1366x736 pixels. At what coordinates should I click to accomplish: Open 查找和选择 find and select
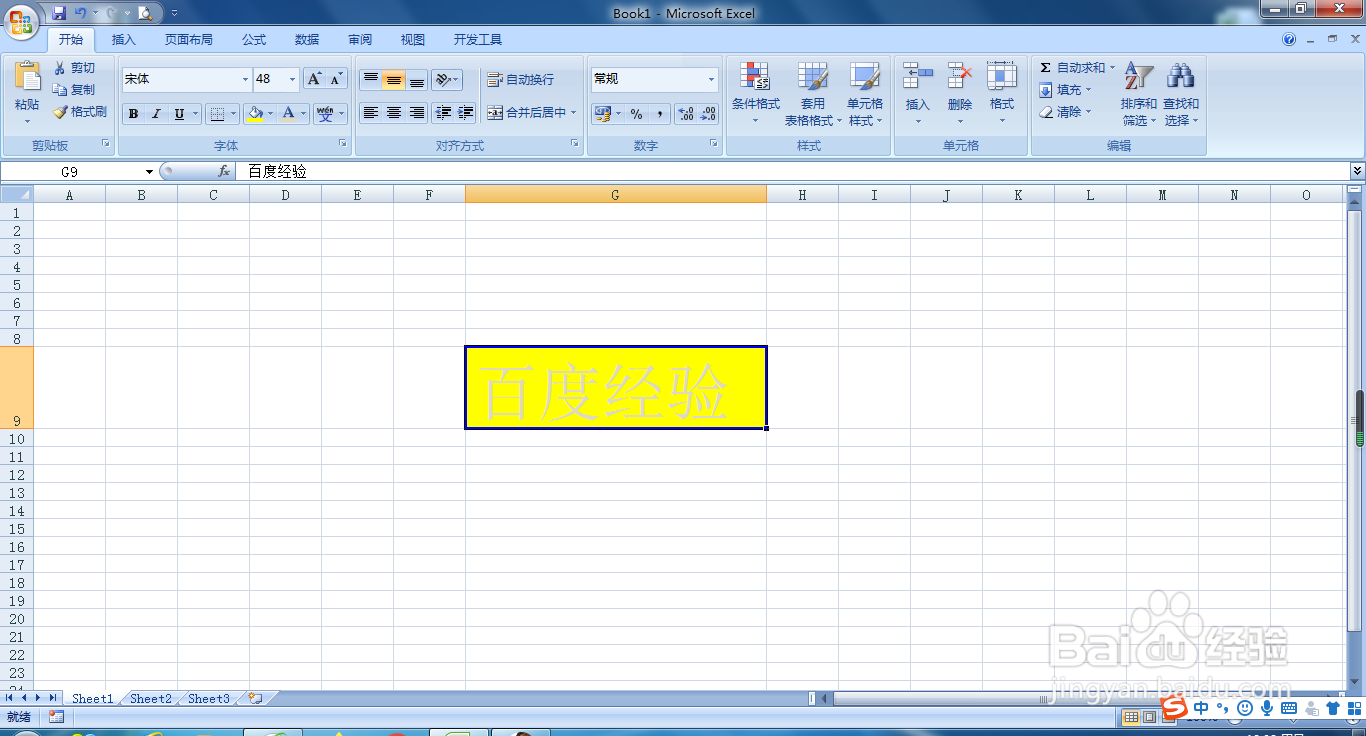1180,93
